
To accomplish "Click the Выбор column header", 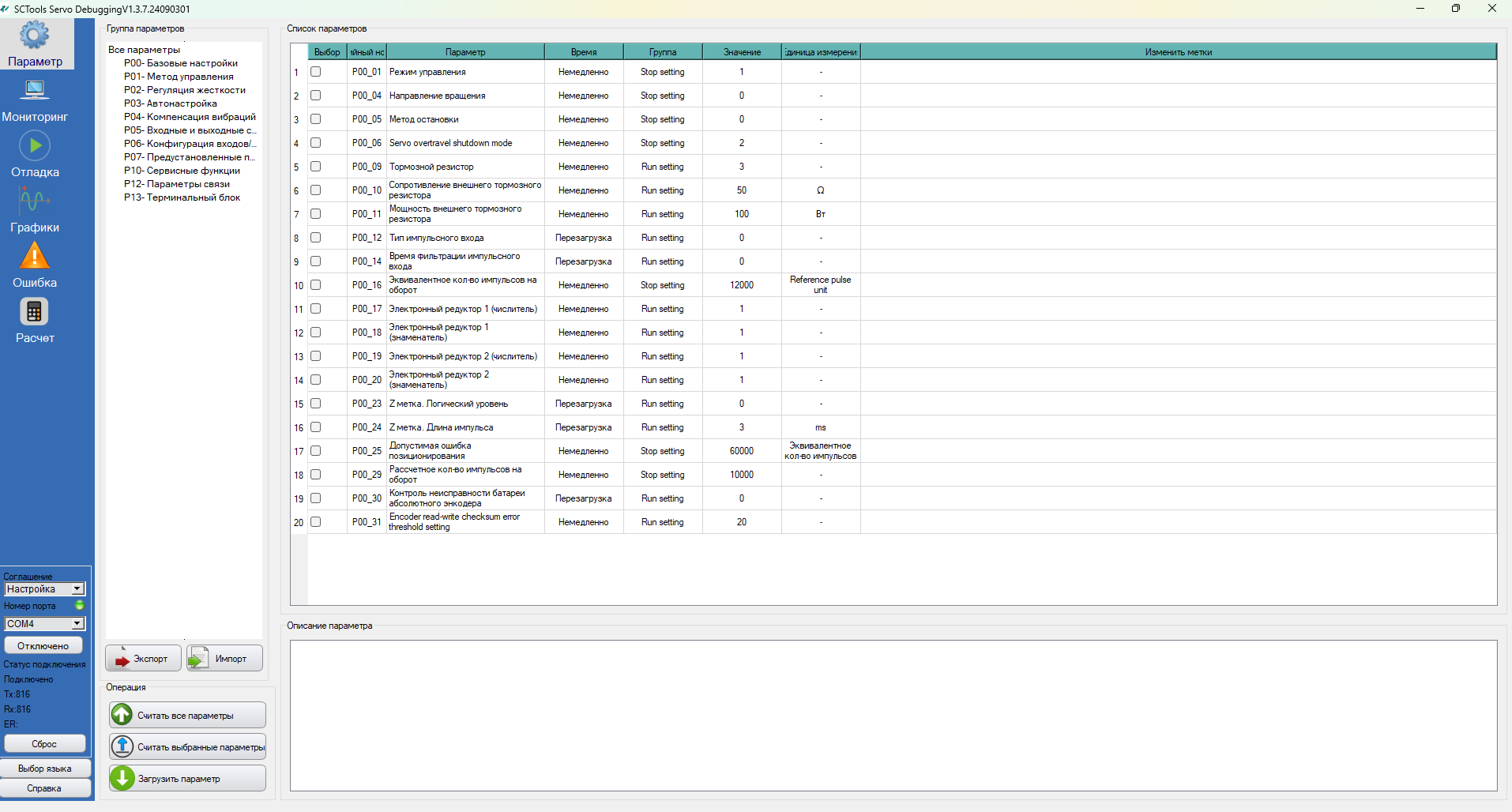I will tap(327, 52).
